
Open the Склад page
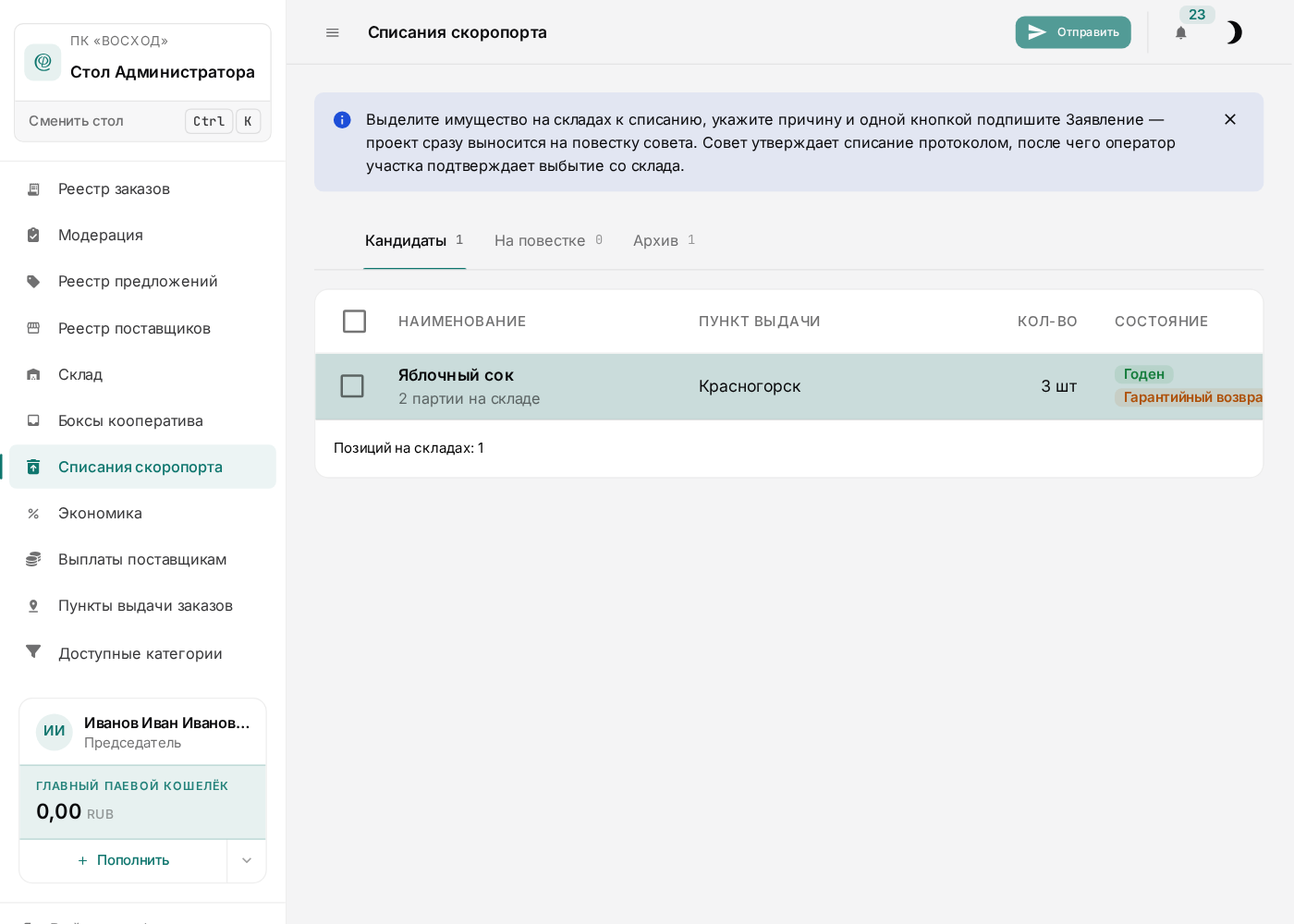(142, 374)
